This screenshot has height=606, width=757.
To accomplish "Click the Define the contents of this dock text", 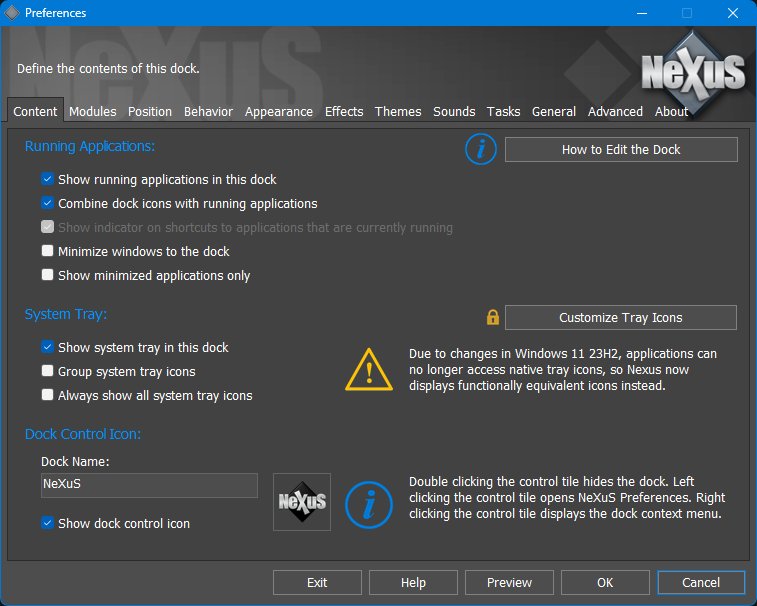I will click(108, 69).
